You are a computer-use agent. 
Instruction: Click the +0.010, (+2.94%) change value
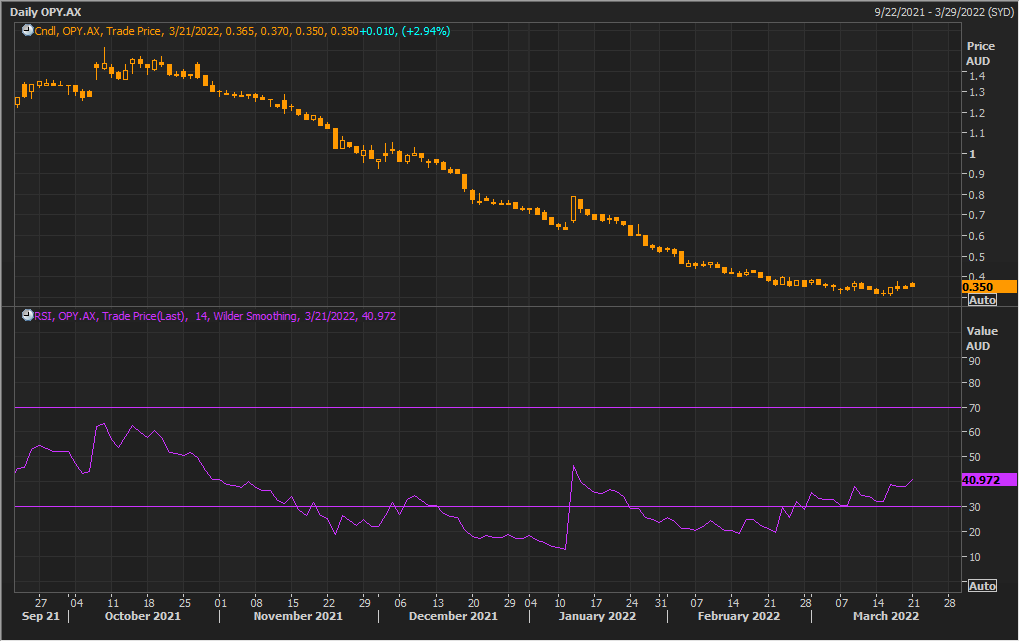tap(405, 31)
